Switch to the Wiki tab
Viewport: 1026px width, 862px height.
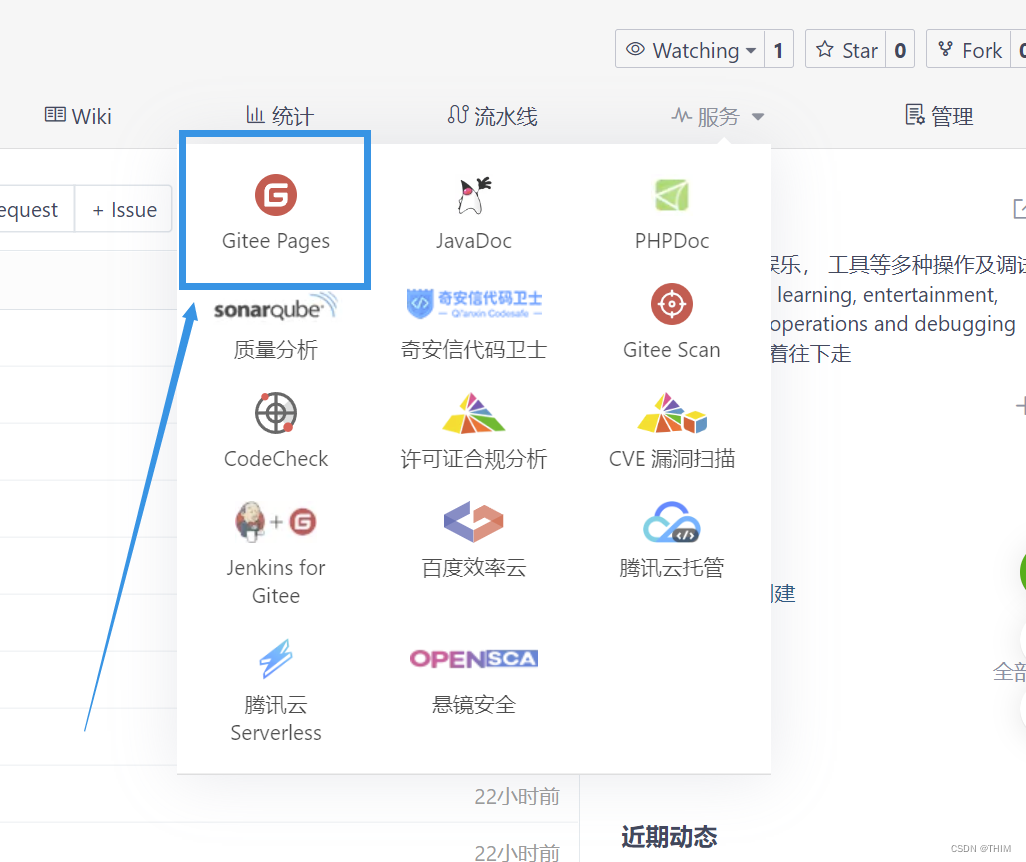(x=77, y=115)
